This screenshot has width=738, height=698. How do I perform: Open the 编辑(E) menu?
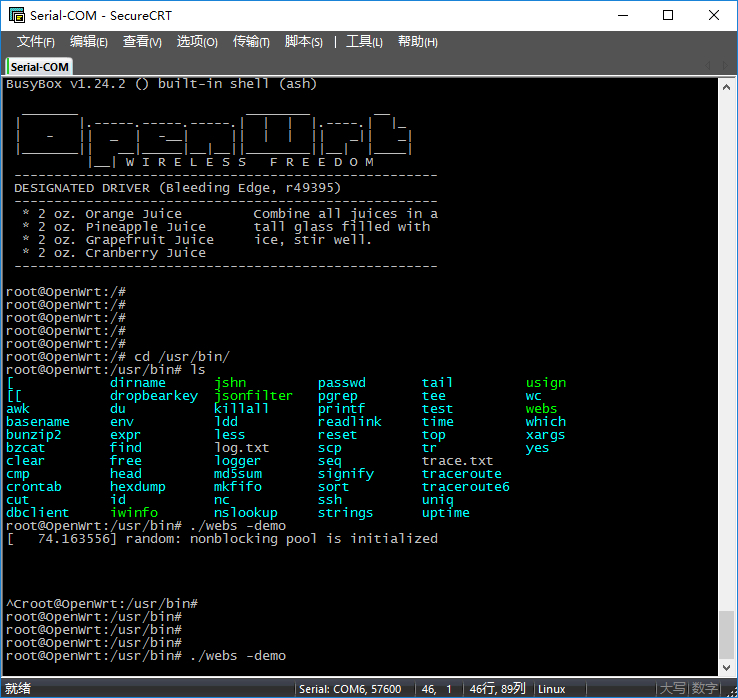(89, 41)
